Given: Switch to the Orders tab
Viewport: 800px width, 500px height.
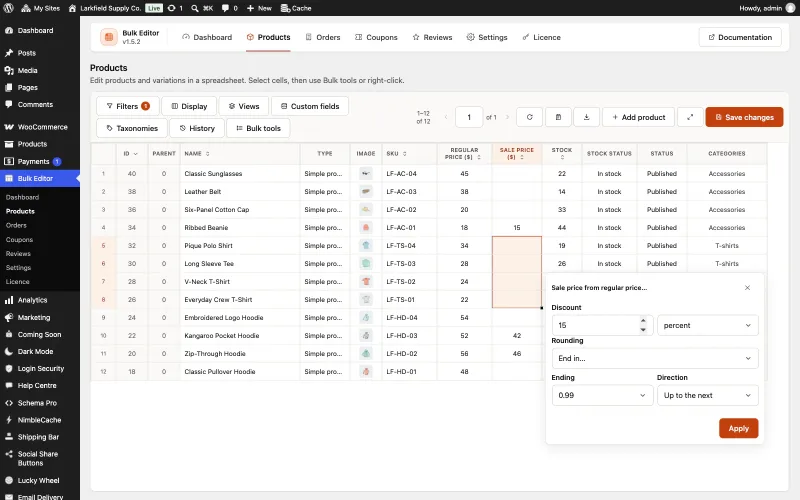Looking at the screenshot, I should [x=322, y=37].
